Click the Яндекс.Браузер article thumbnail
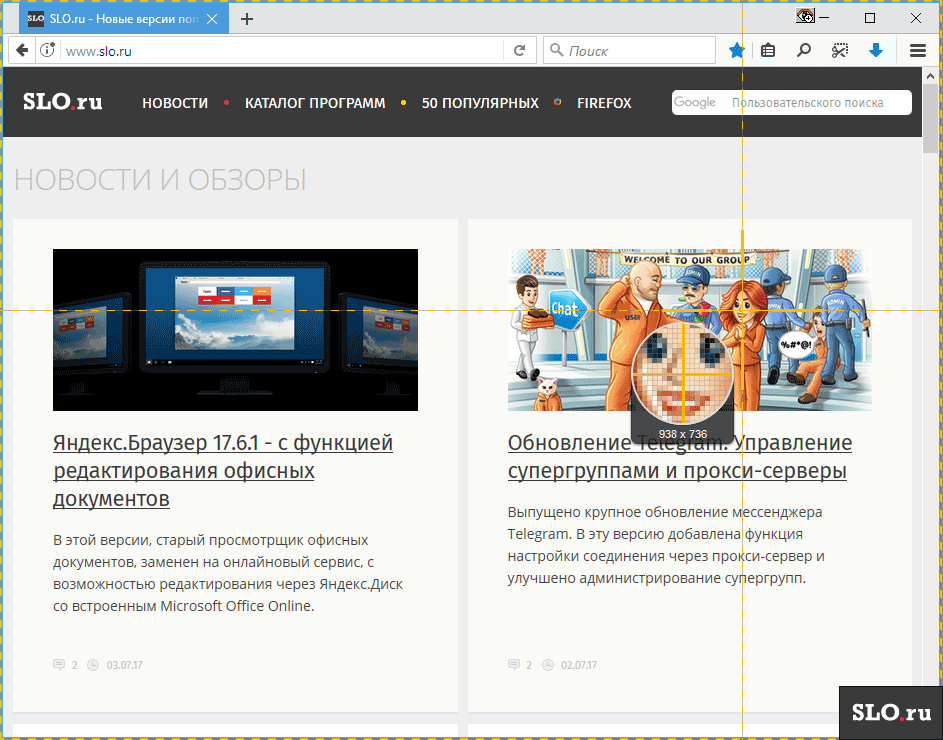The height and width of the screenshot is (740, 943). click(235, 330)
